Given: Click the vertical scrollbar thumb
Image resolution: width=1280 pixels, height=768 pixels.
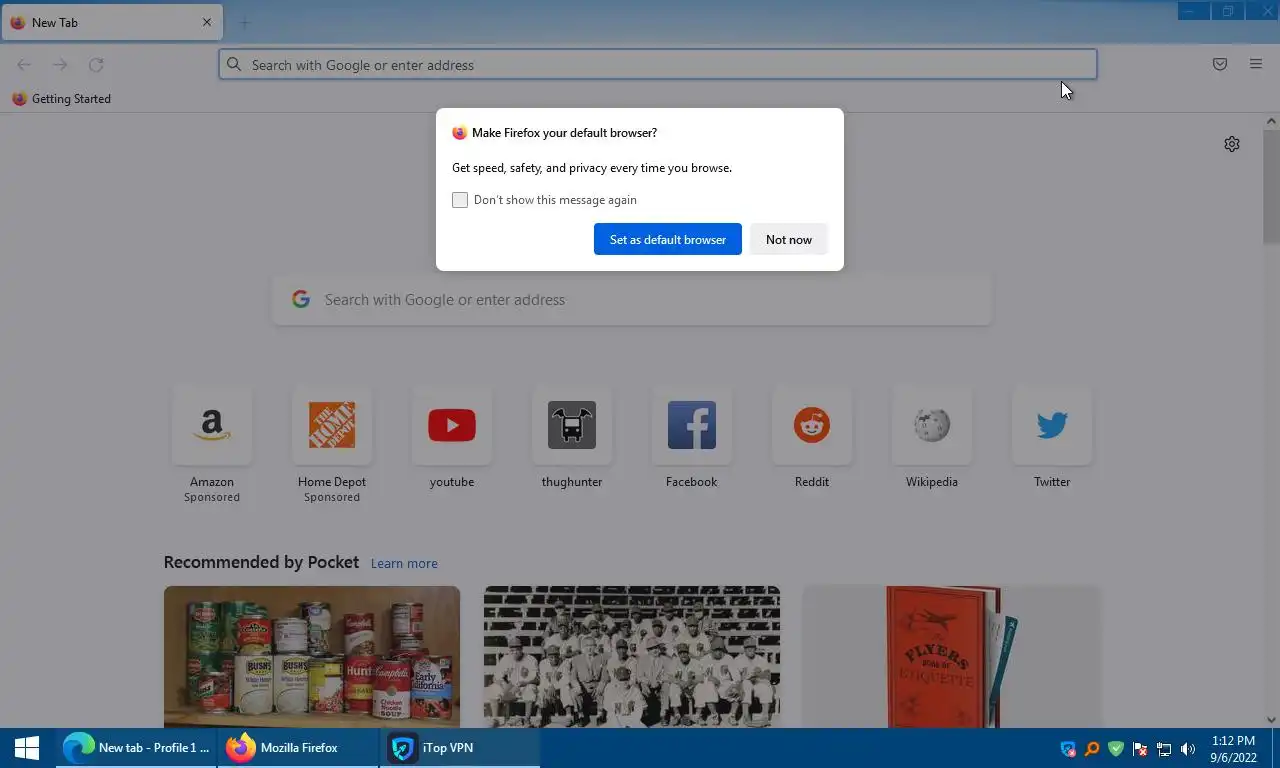Looking at the screenshot, I should 1271,186.
